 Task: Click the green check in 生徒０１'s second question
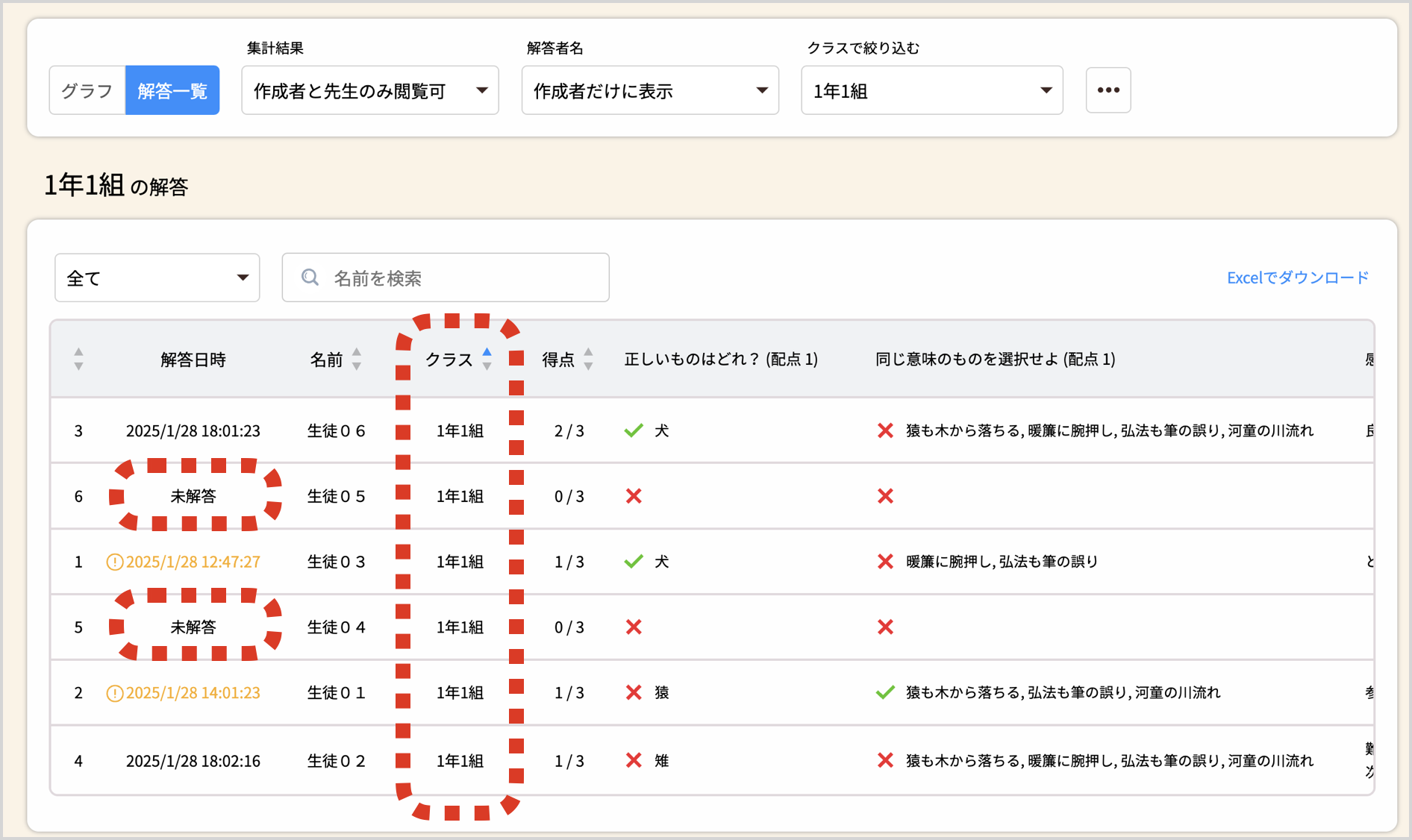coord(885,692)
